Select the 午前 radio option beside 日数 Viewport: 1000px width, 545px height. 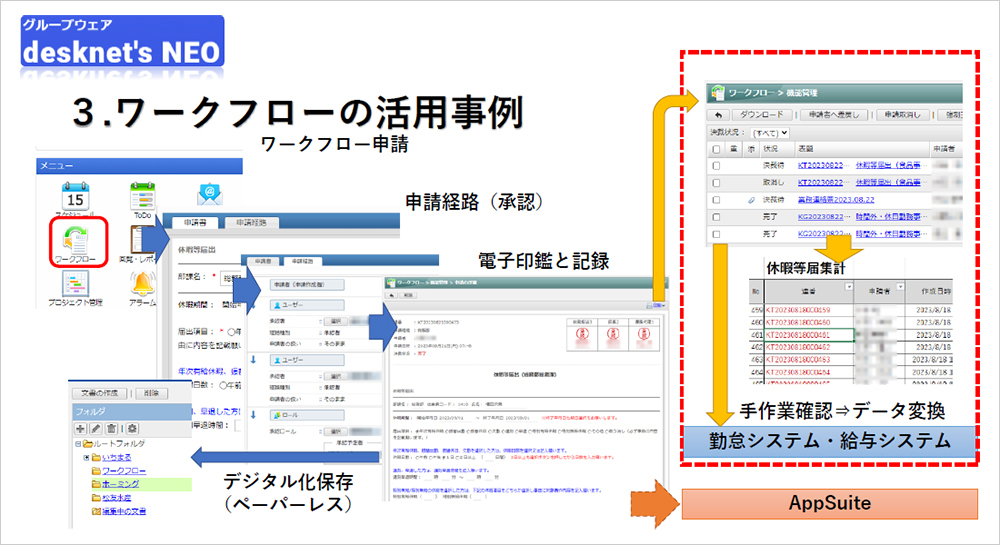click(223, 385)
